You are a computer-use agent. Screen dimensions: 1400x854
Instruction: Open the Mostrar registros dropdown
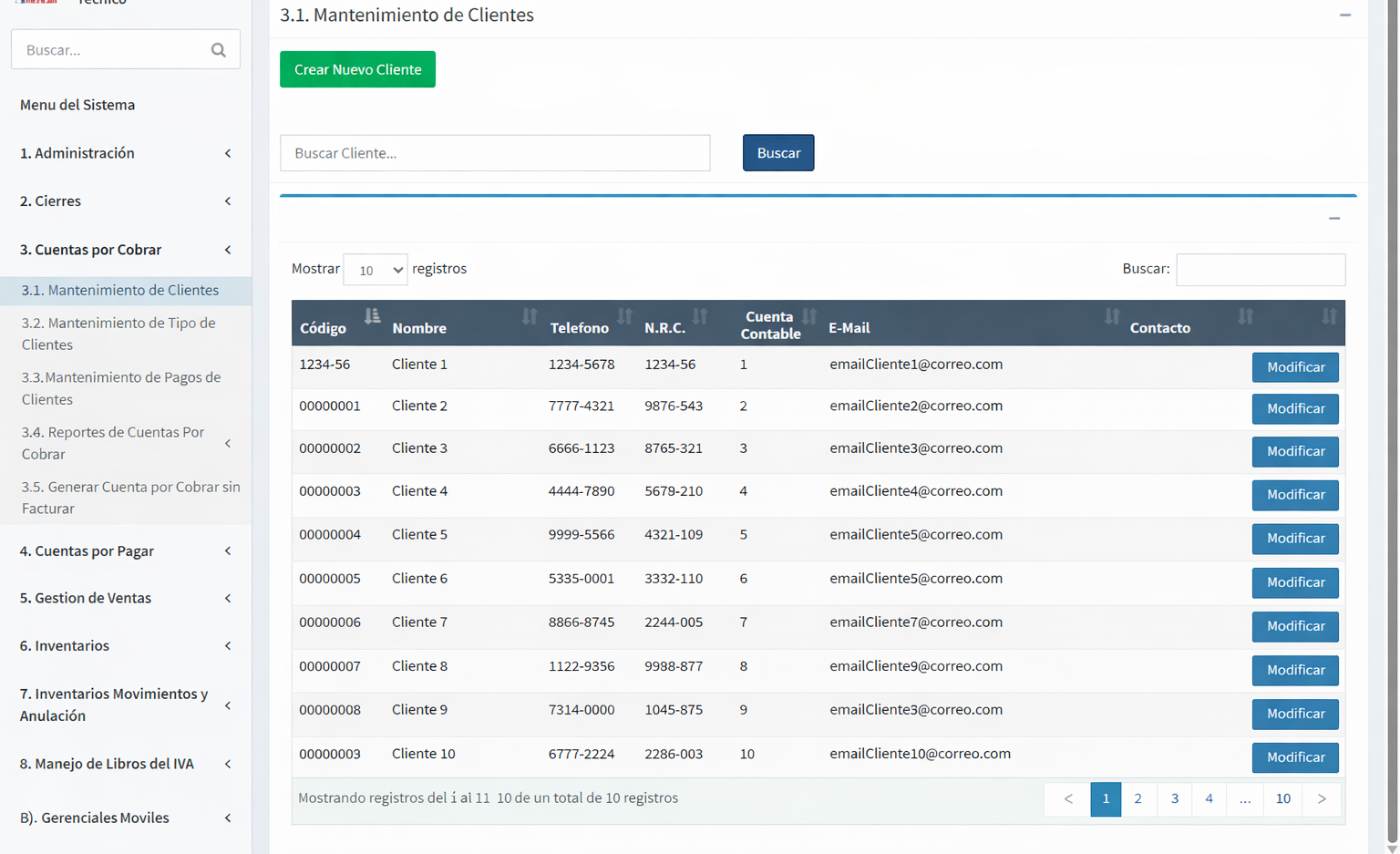click(x=376, y=270)
